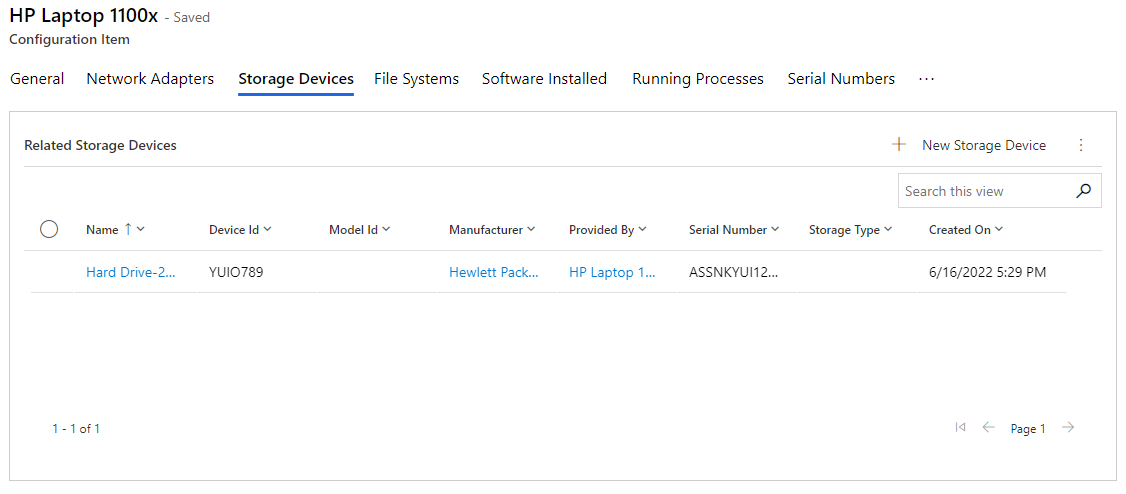The height and width of the screenshot is (494, 1126).
Task: Open the Running Processes tab
Action: click(698, 79)
